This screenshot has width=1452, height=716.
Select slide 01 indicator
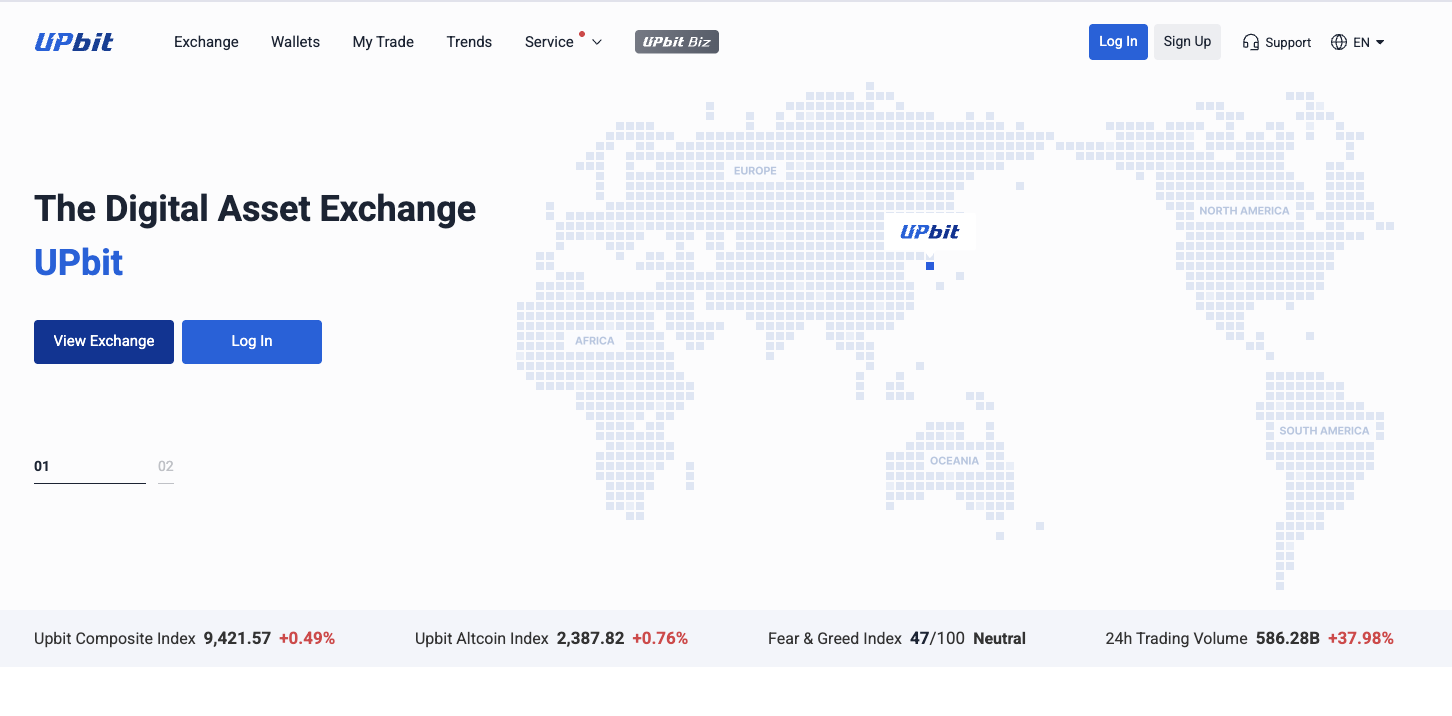tap(90, 470)
